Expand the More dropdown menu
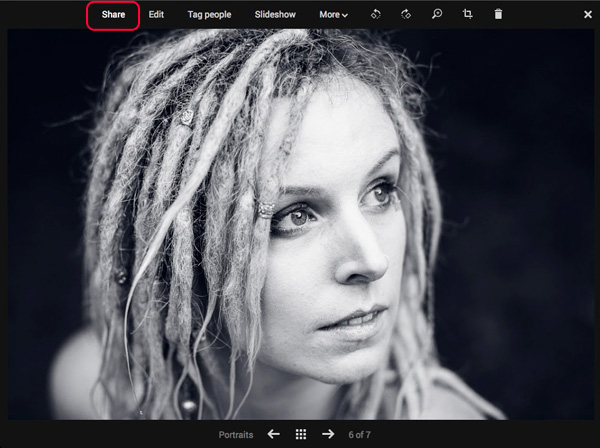This screenshot has height=448, width=600. coord(333,15)
